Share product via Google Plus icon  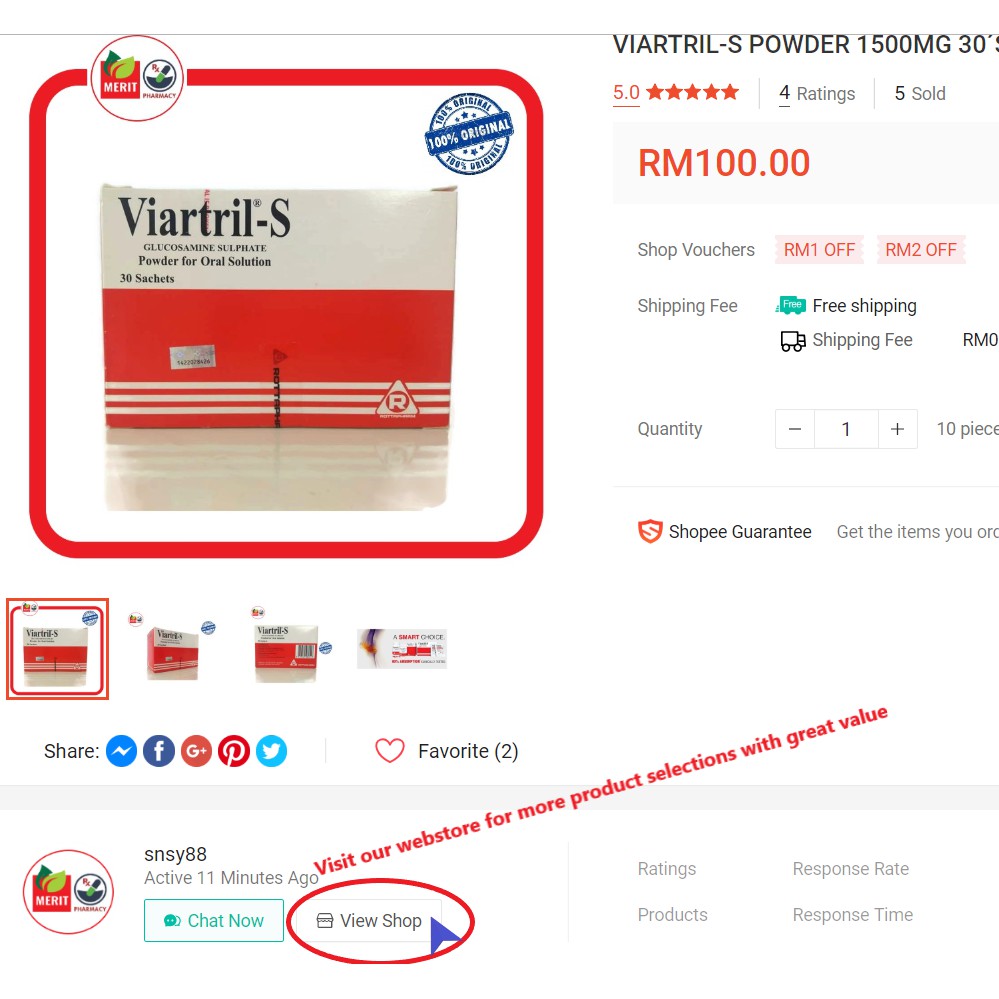[196, 751]
